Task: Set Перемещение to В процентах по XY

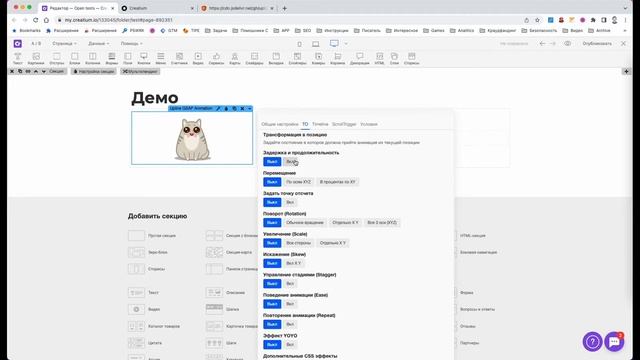Action: [338, 182]
